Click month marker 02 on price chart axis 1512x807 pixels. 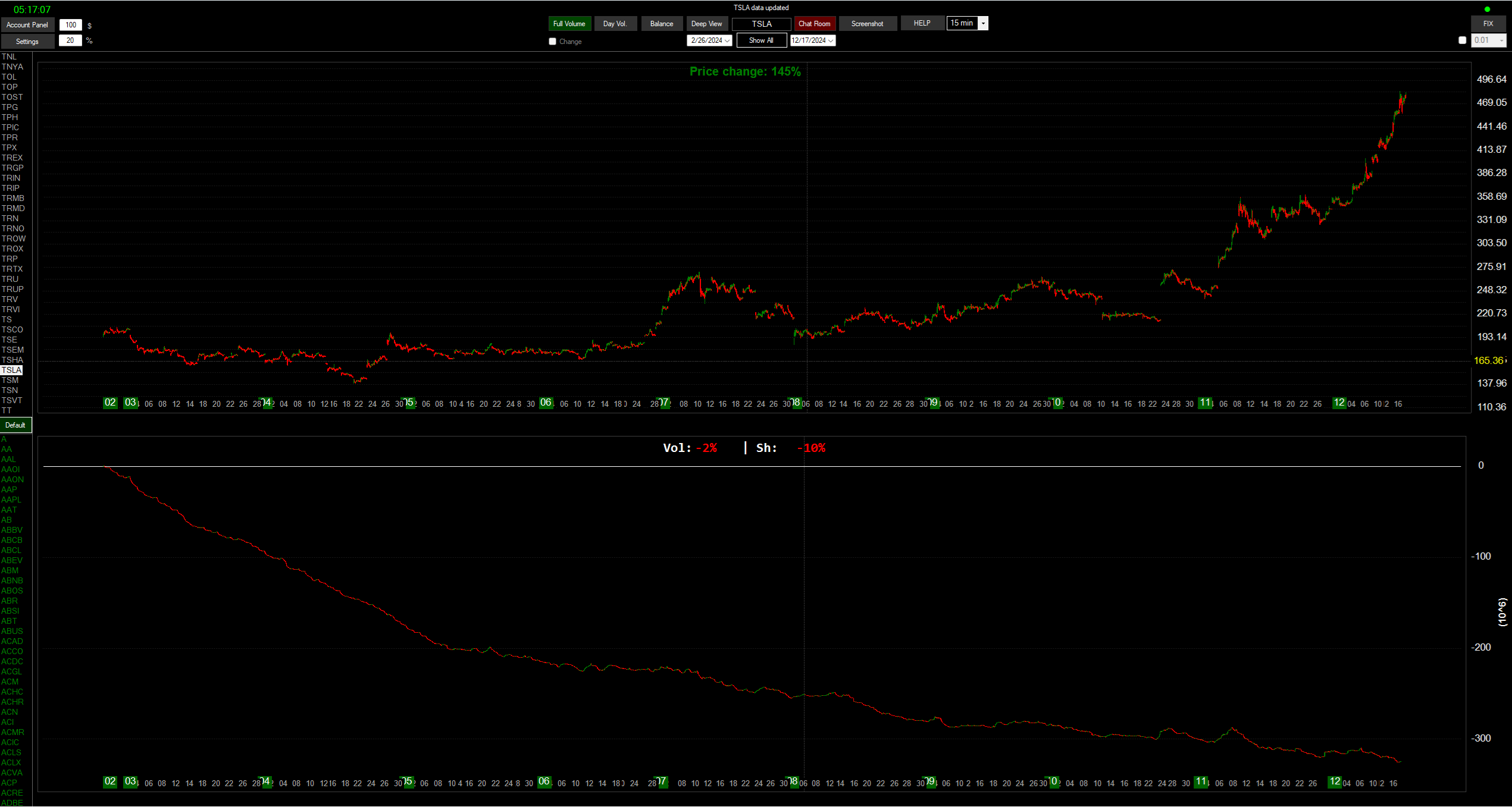[110, 403]
